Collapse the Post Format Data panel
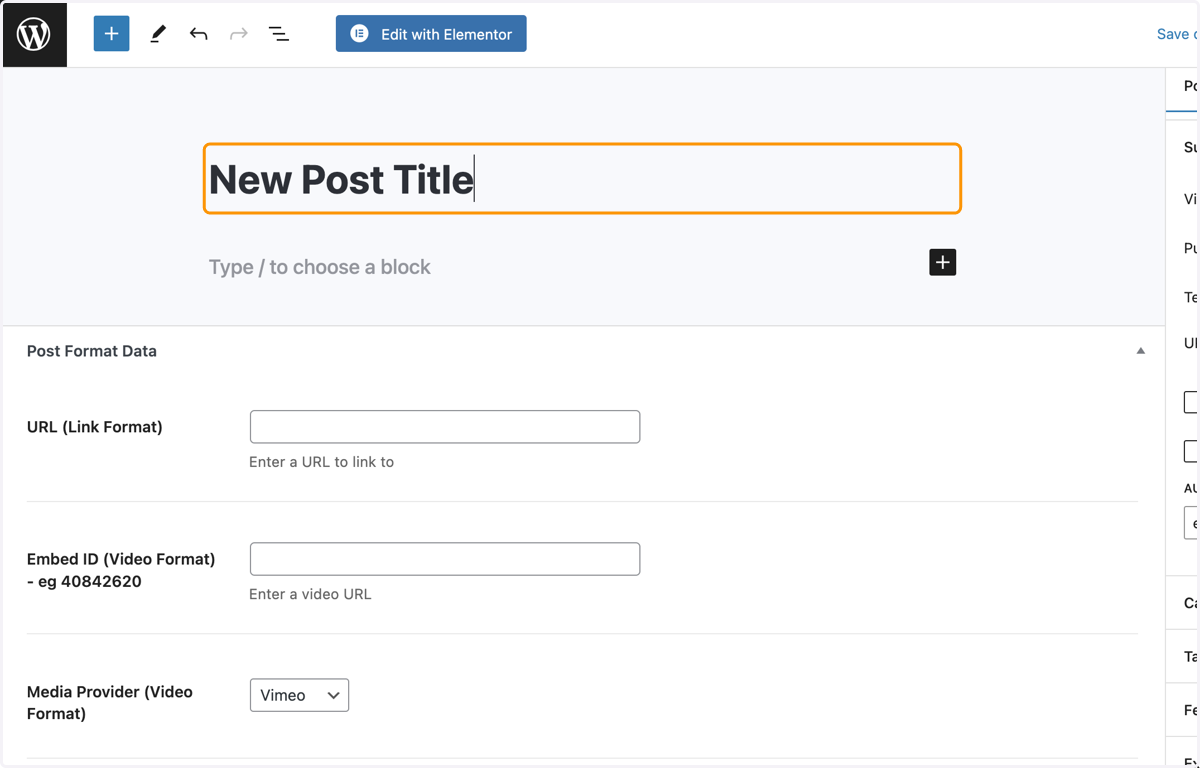The width and height of the screenshot is (1200, 768). point(1140,351)
